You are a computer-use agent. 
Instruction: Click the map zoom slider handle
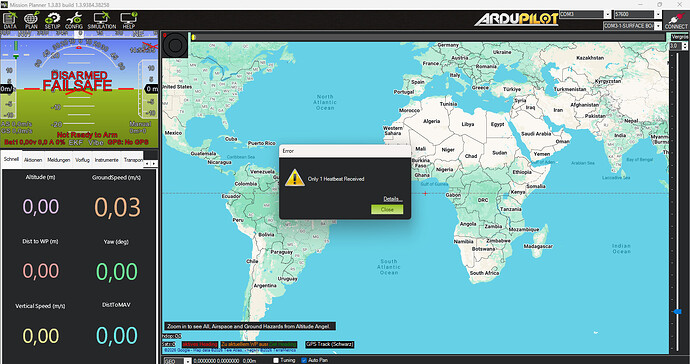click(677, 312)
